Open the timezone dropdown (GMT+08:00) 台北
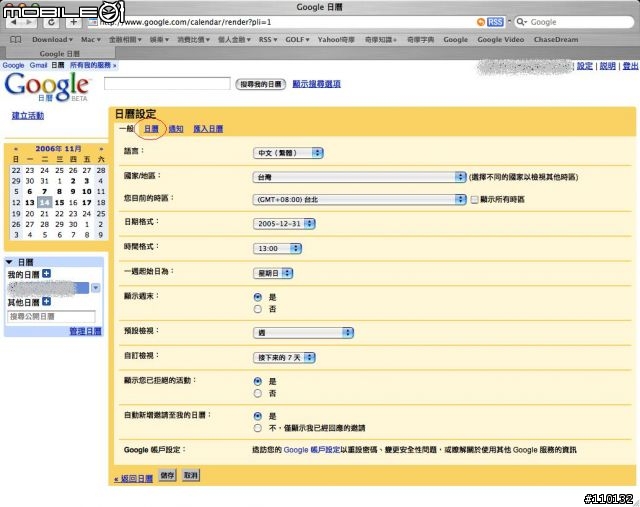Image resolution: width=640 pixels, height=507 pixels. point(360,199)
